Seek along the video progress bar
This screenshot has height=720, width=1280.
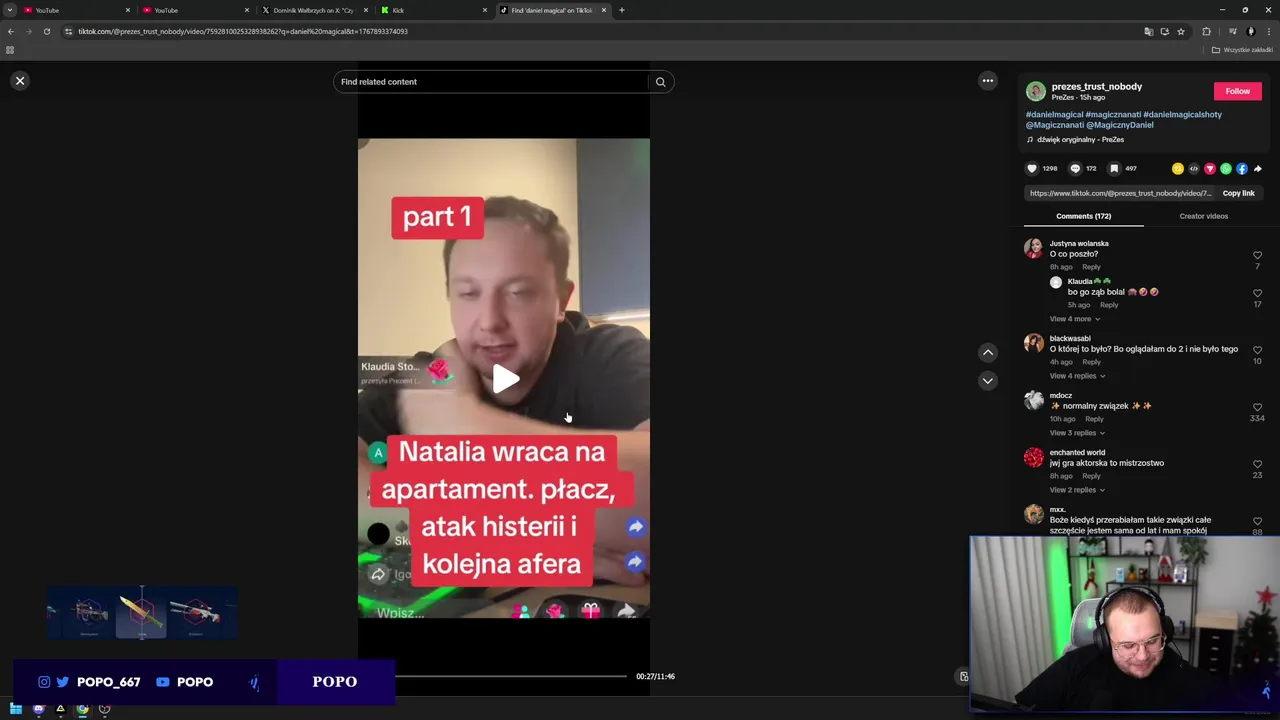(x=512, y=677)
